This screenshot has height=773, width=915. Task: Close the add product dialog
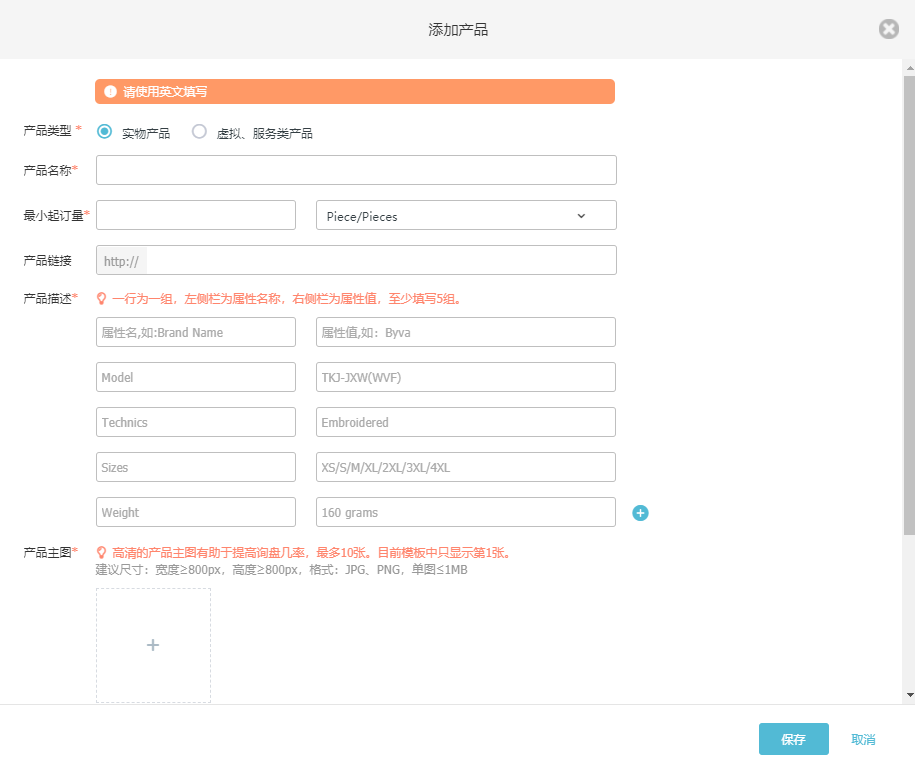(888, 29)
